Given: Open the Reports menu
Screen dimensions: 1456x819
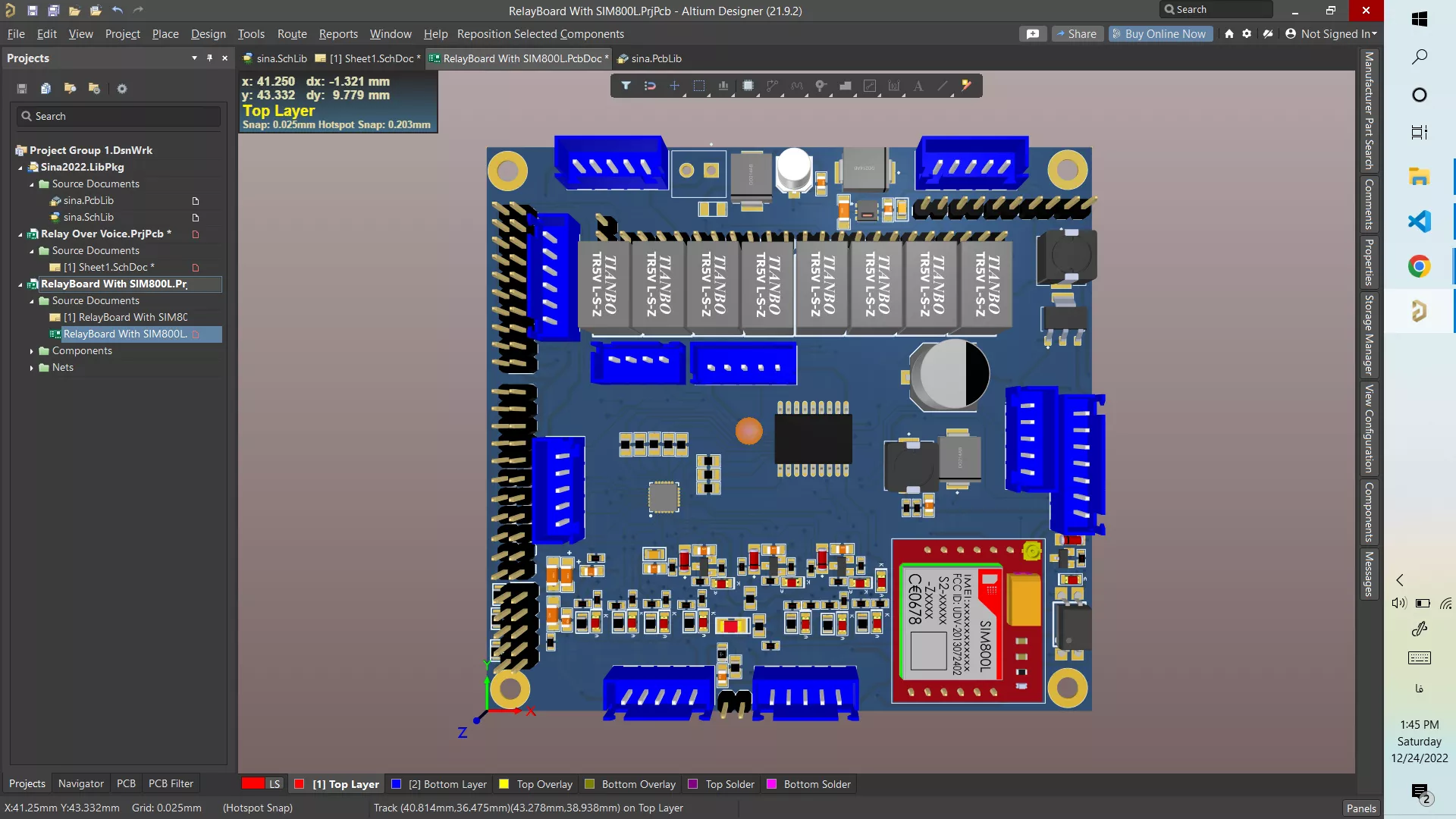Looking at the screenshot, I should coord(338,34).
